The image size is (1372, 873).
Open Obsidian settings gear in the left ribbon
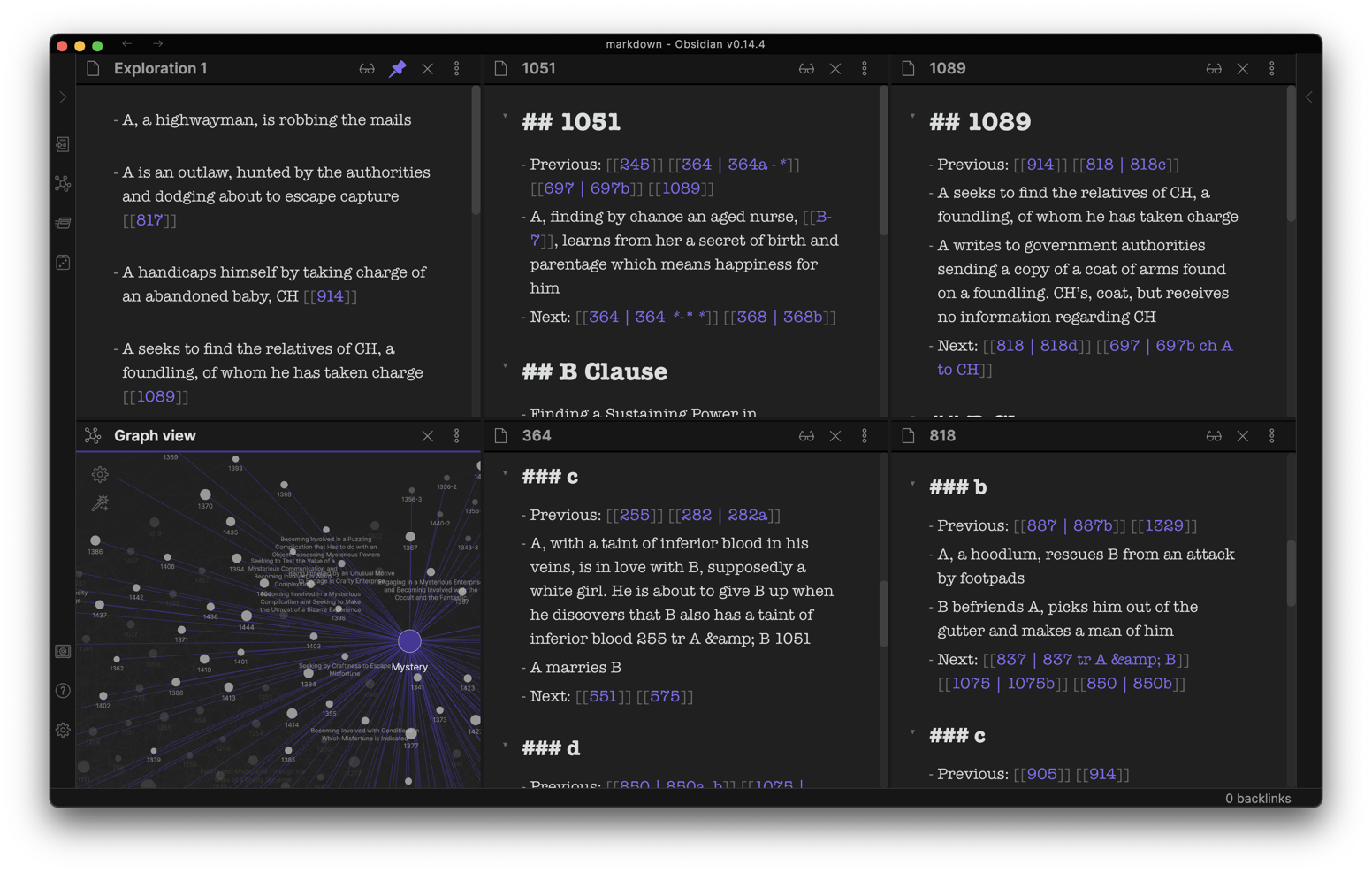tap(63, 731)
